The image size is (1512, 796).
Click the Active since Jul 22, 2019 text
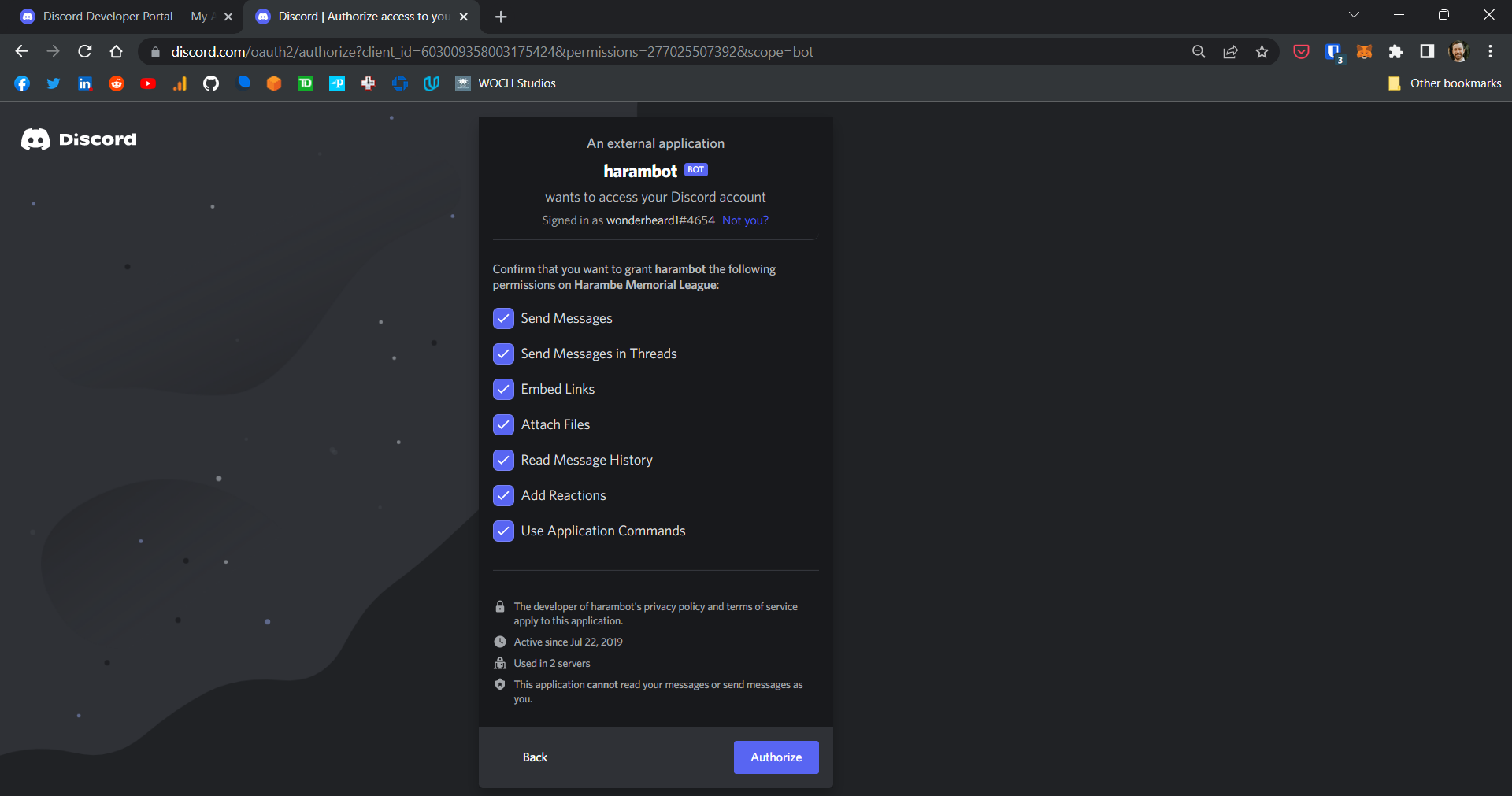click(569, 642)
